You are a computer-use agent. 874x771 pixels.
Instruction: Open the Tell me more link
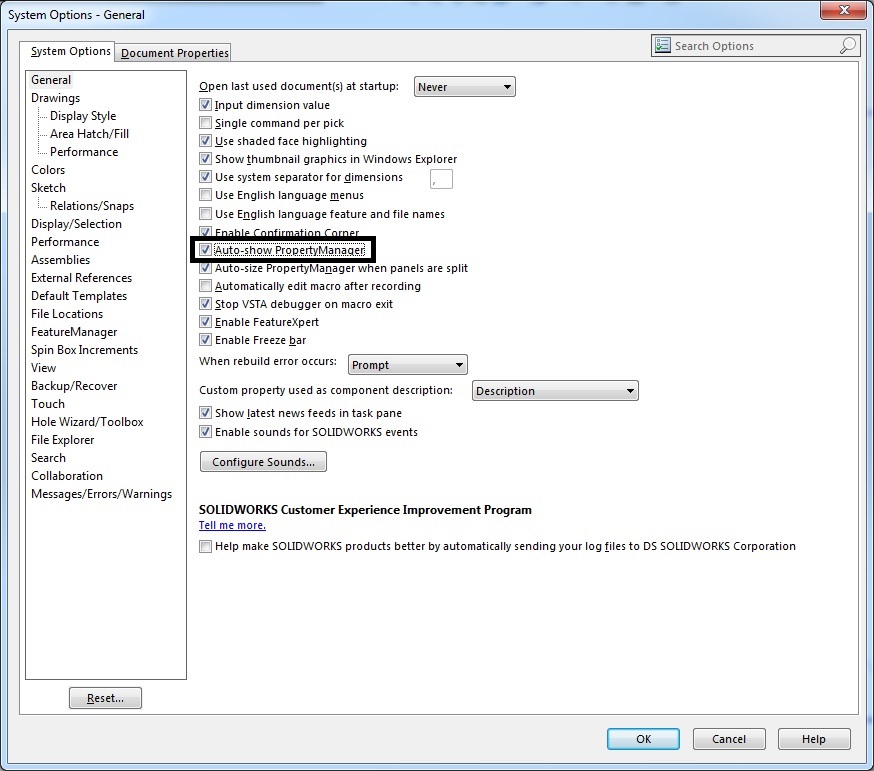click(232, 525)
